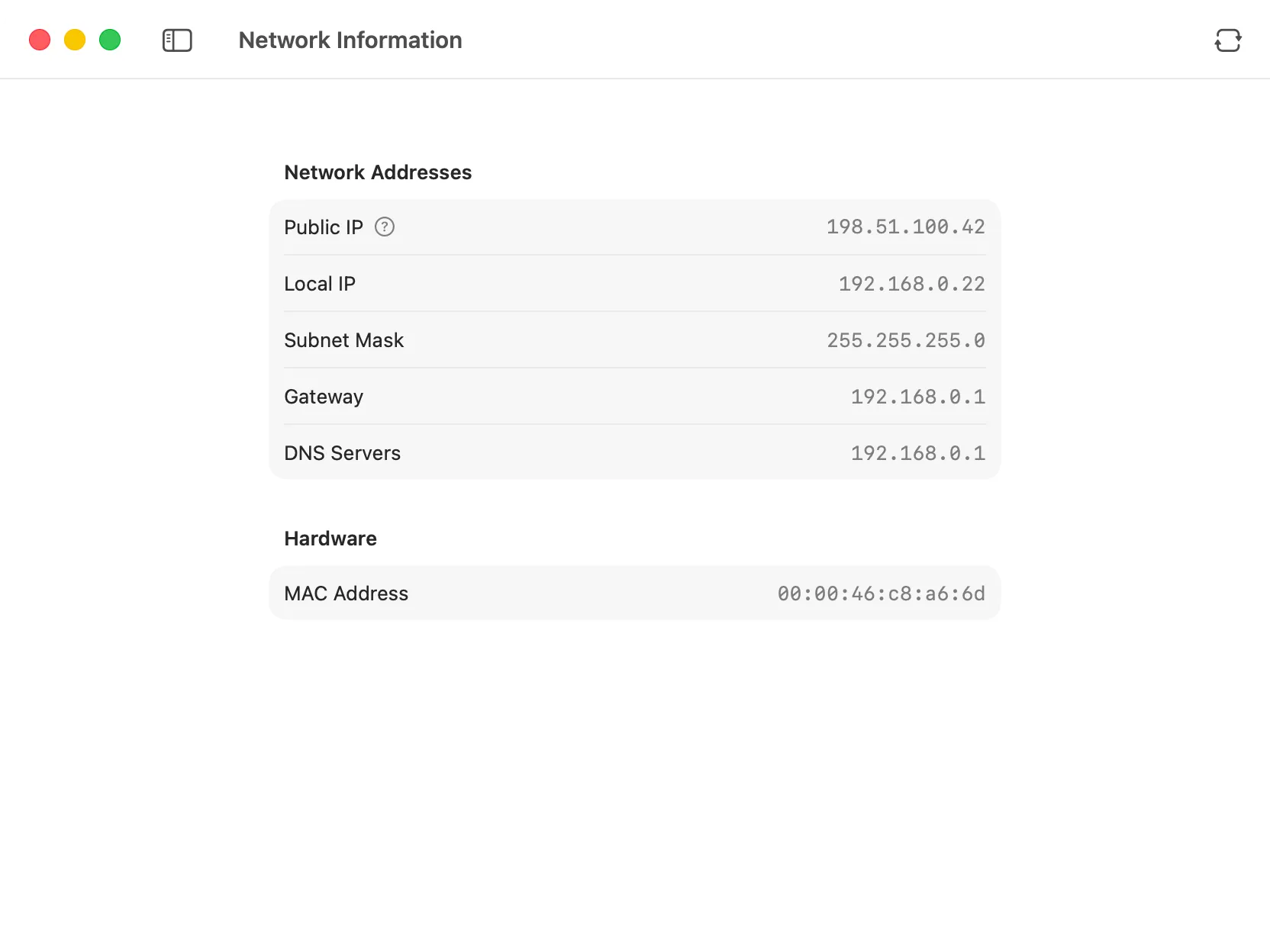Click the Subnet Mask label
The height and width of the screenshot is (952, 1270).
click(343, 340)
